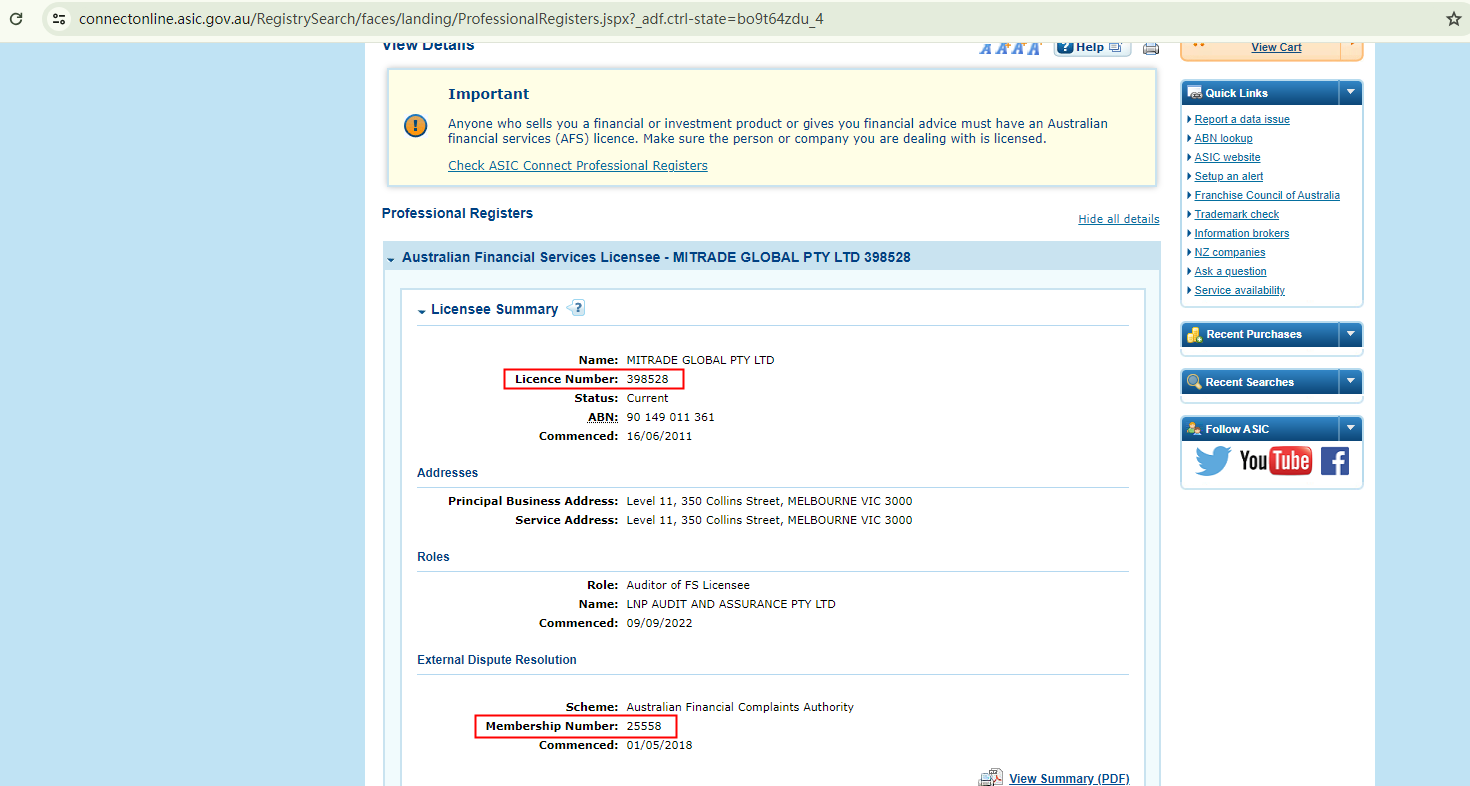Image resolution: width=1470 pixels, height=786 pixels.
Task: Open ASIC's Twitter bird icon
Action: [x=1213, y=461]
